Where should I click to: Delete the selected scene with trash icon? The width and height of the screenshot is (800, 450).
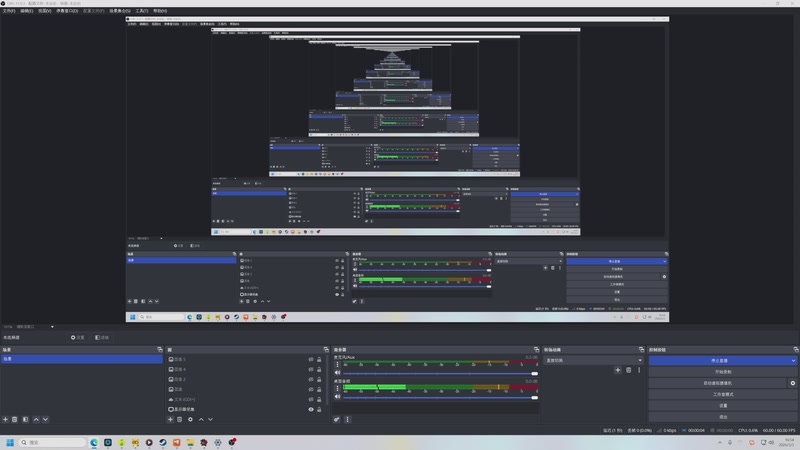(x=15, y=419)
